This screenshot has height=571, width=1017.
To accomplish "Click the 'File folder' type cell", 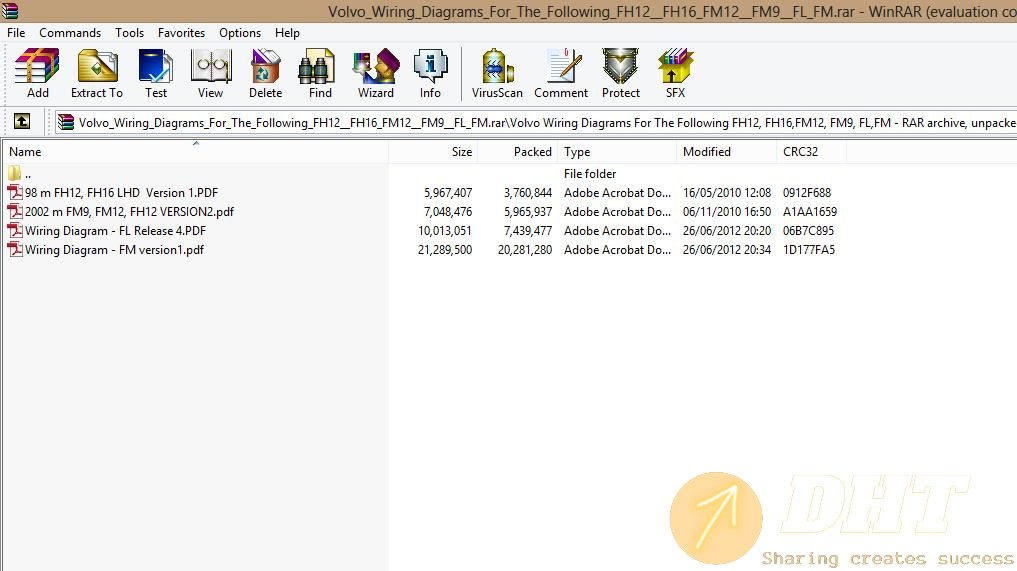I will pyautogui.click(x=590, y=174).
